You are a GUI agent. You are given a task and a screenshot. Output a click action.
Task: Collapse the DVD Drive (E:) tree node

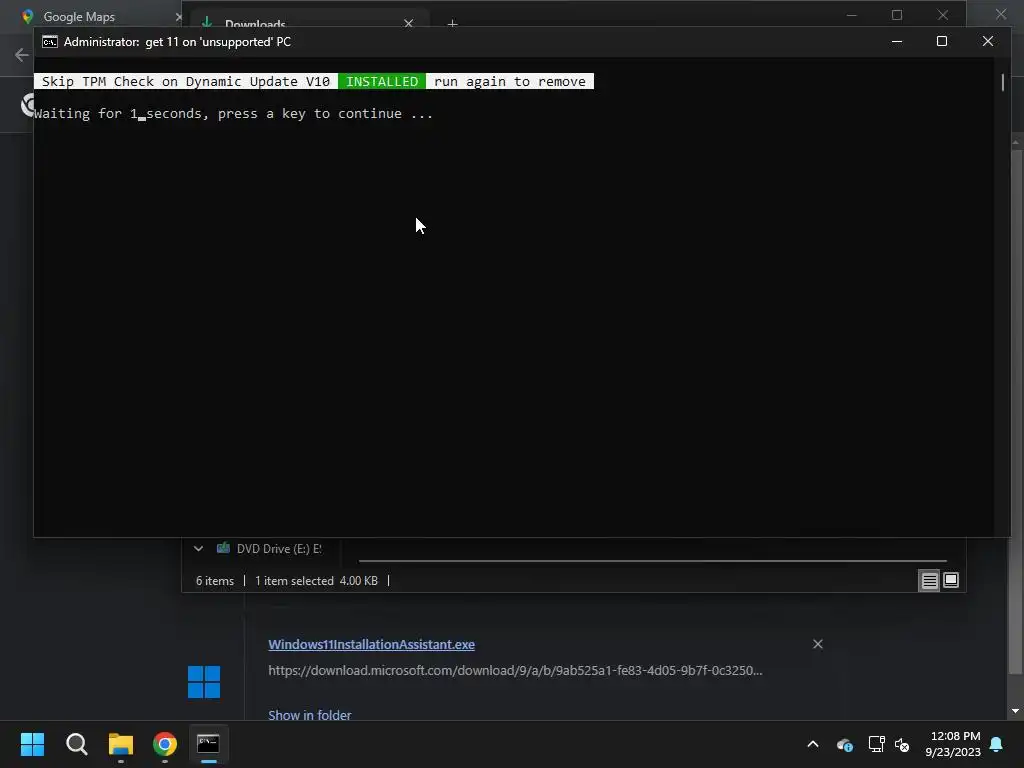tap(199, 549)
